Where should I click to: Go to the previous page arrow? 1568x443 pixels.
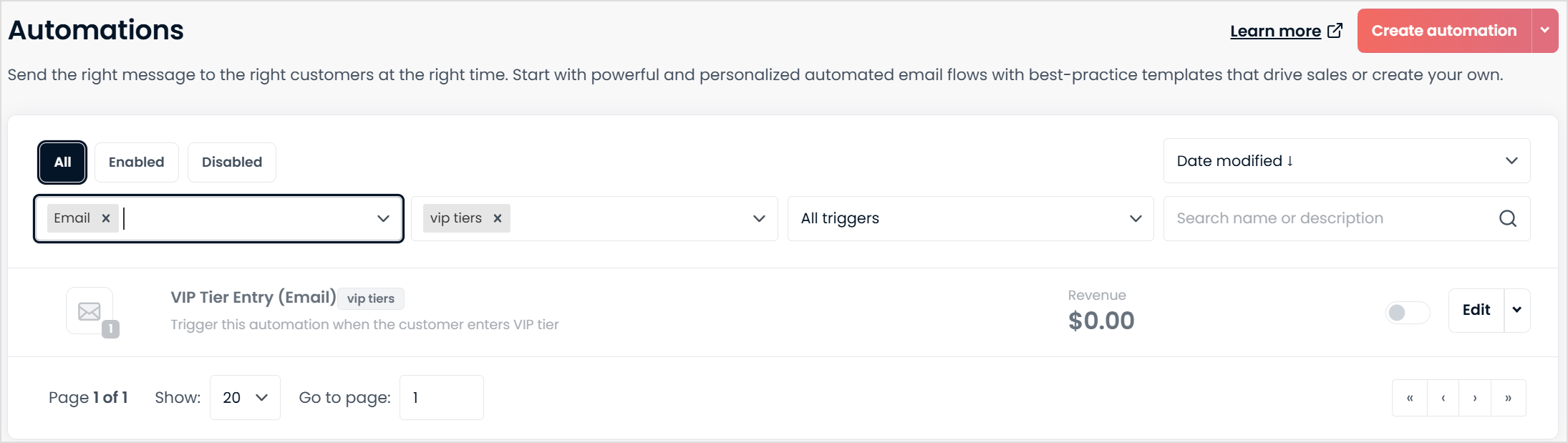[x=1443, y=398]
